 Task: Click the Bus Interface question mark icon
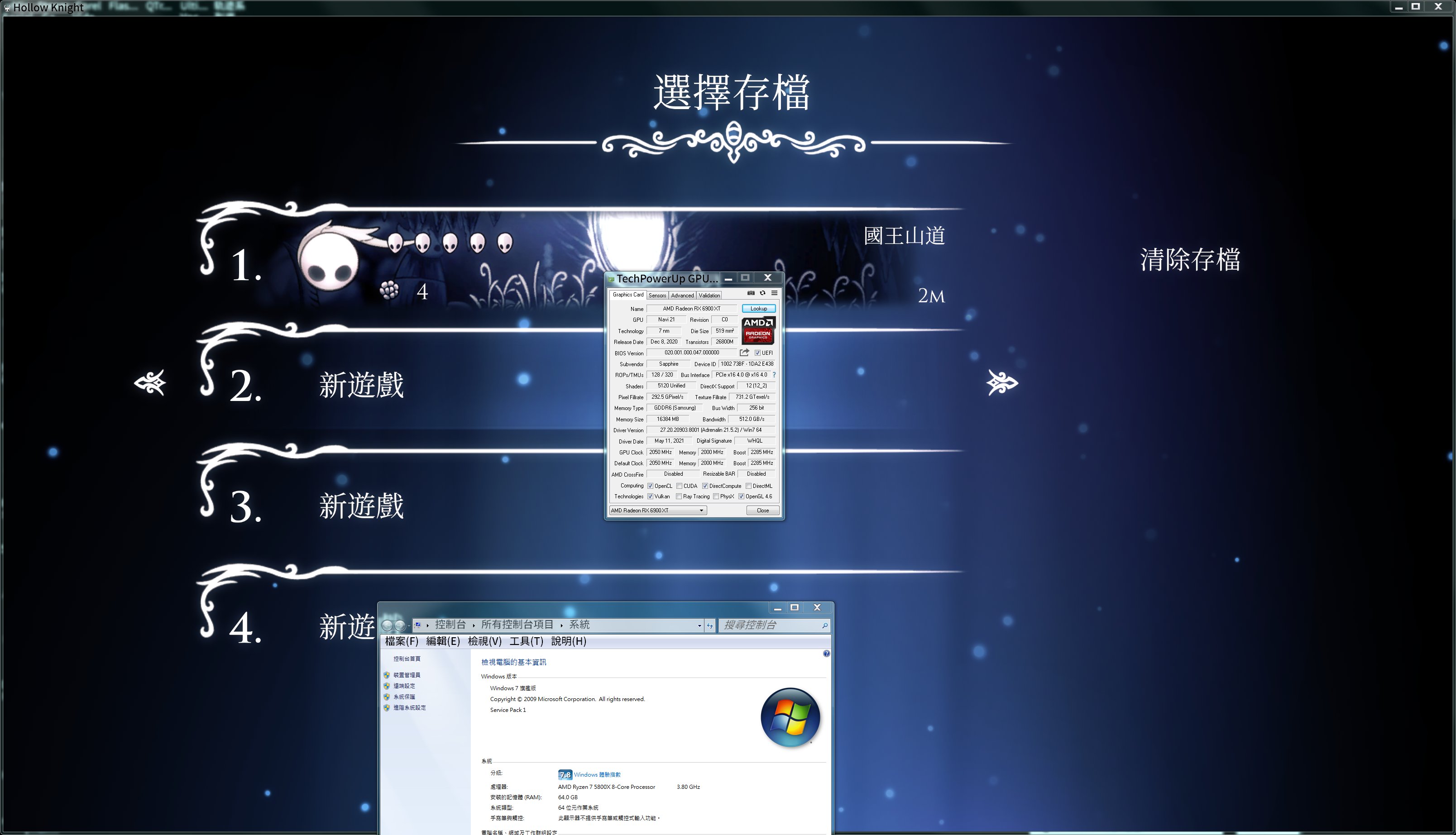(x=774, y=374)
